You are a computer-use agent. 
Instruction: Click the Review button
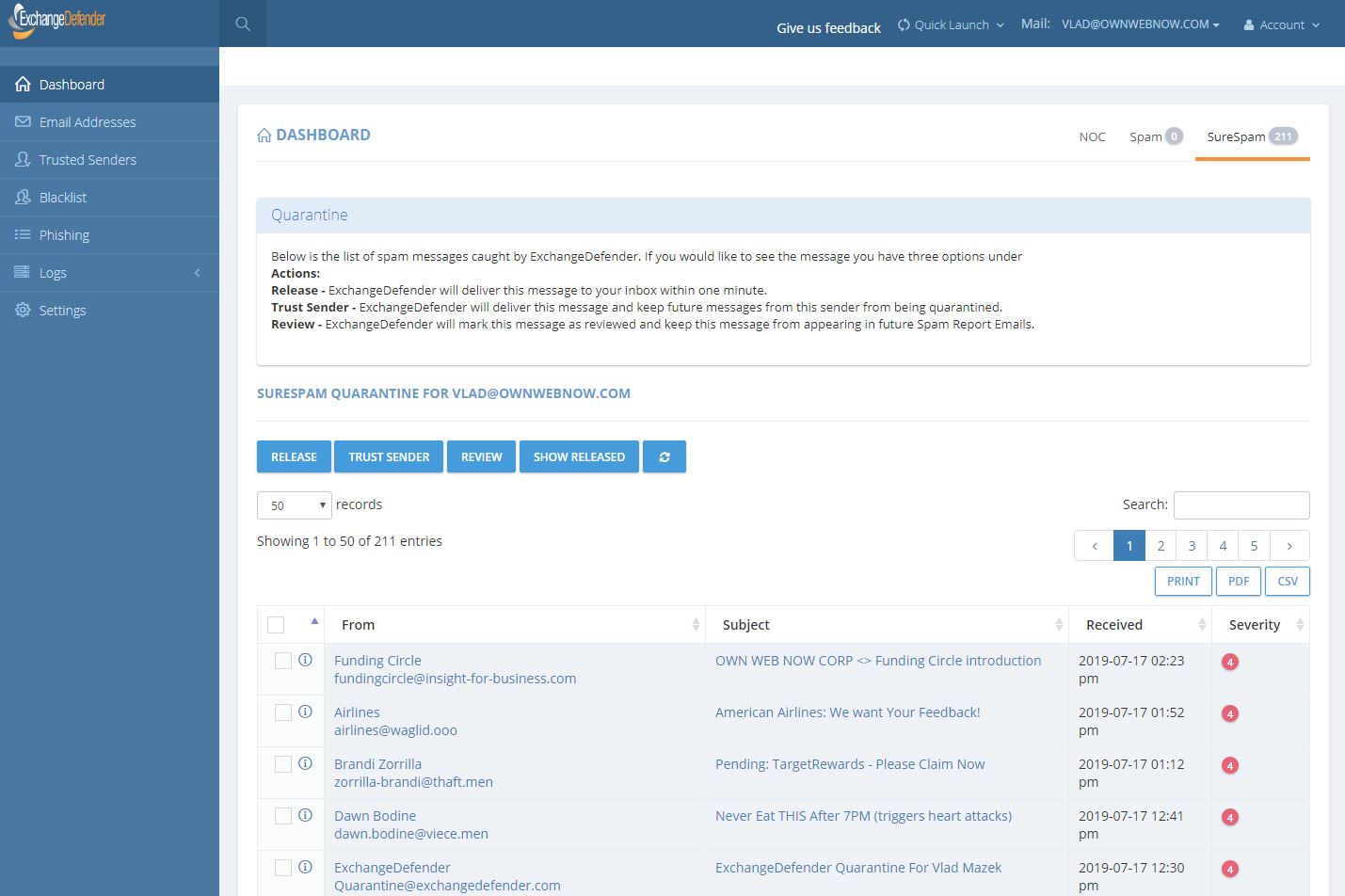pyautogui.click(x=481, y=456)
